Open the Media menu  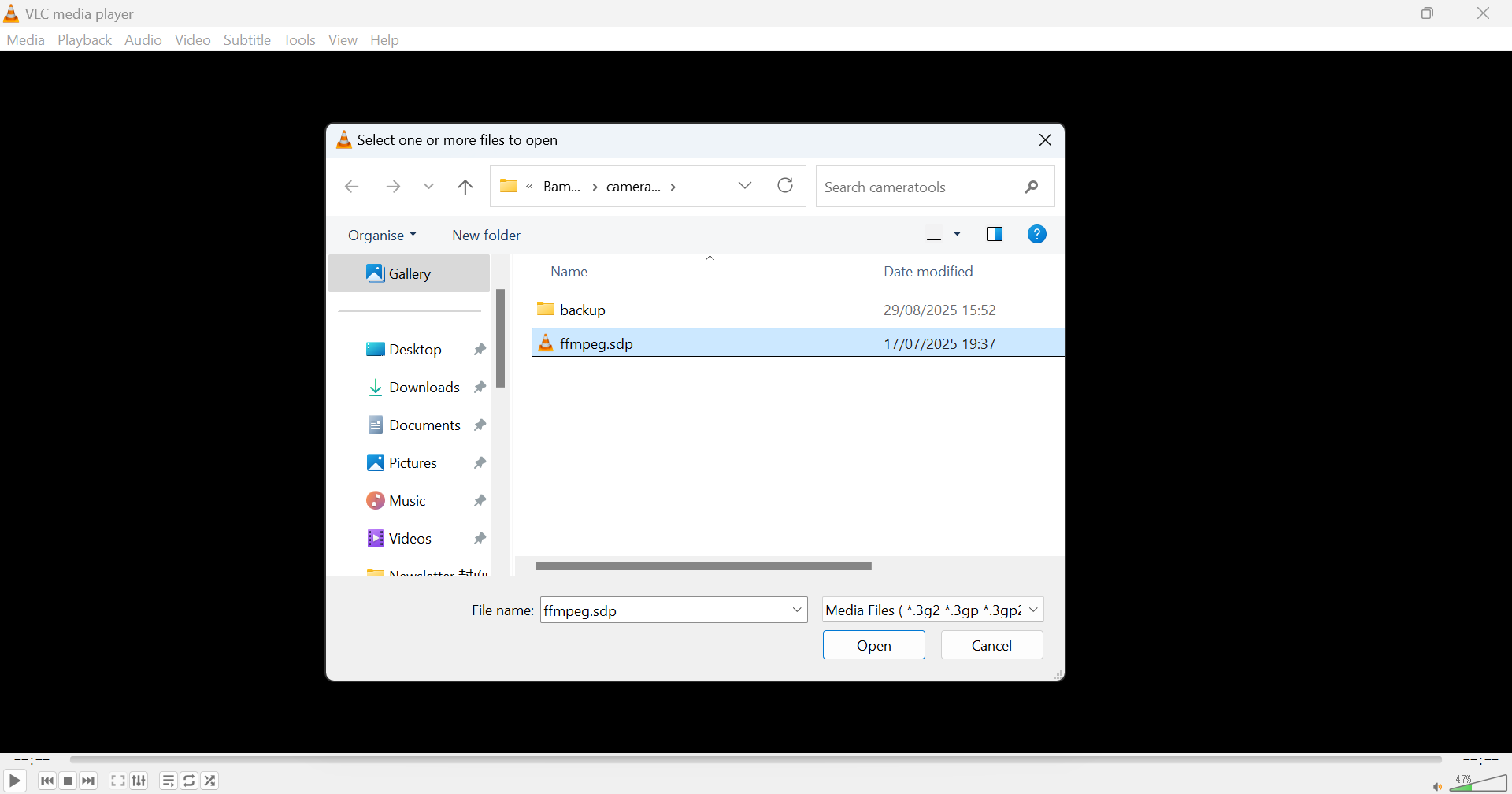point(25,39)
